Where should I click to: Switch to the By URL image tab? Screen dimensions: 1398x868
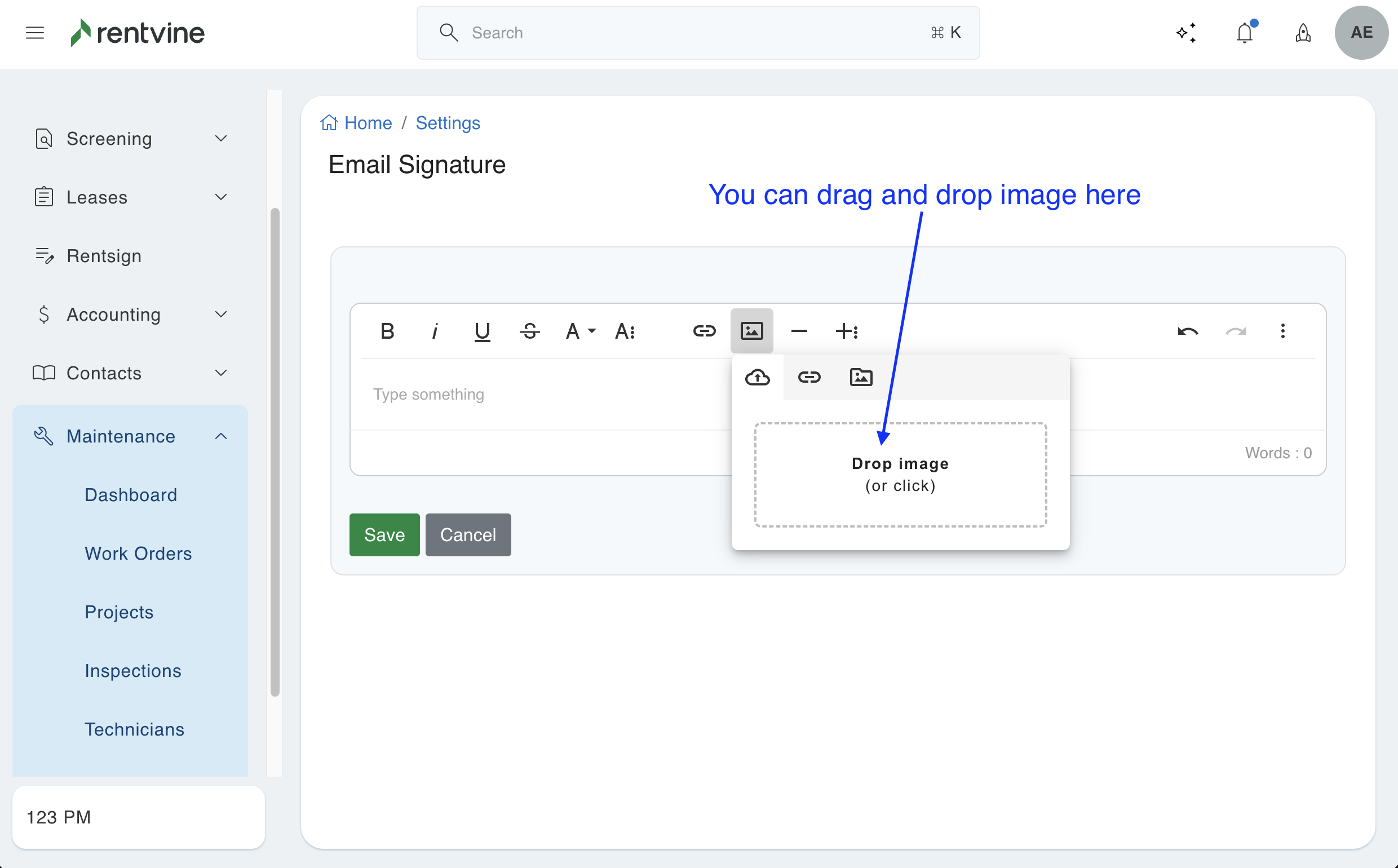tap(809, 377)
